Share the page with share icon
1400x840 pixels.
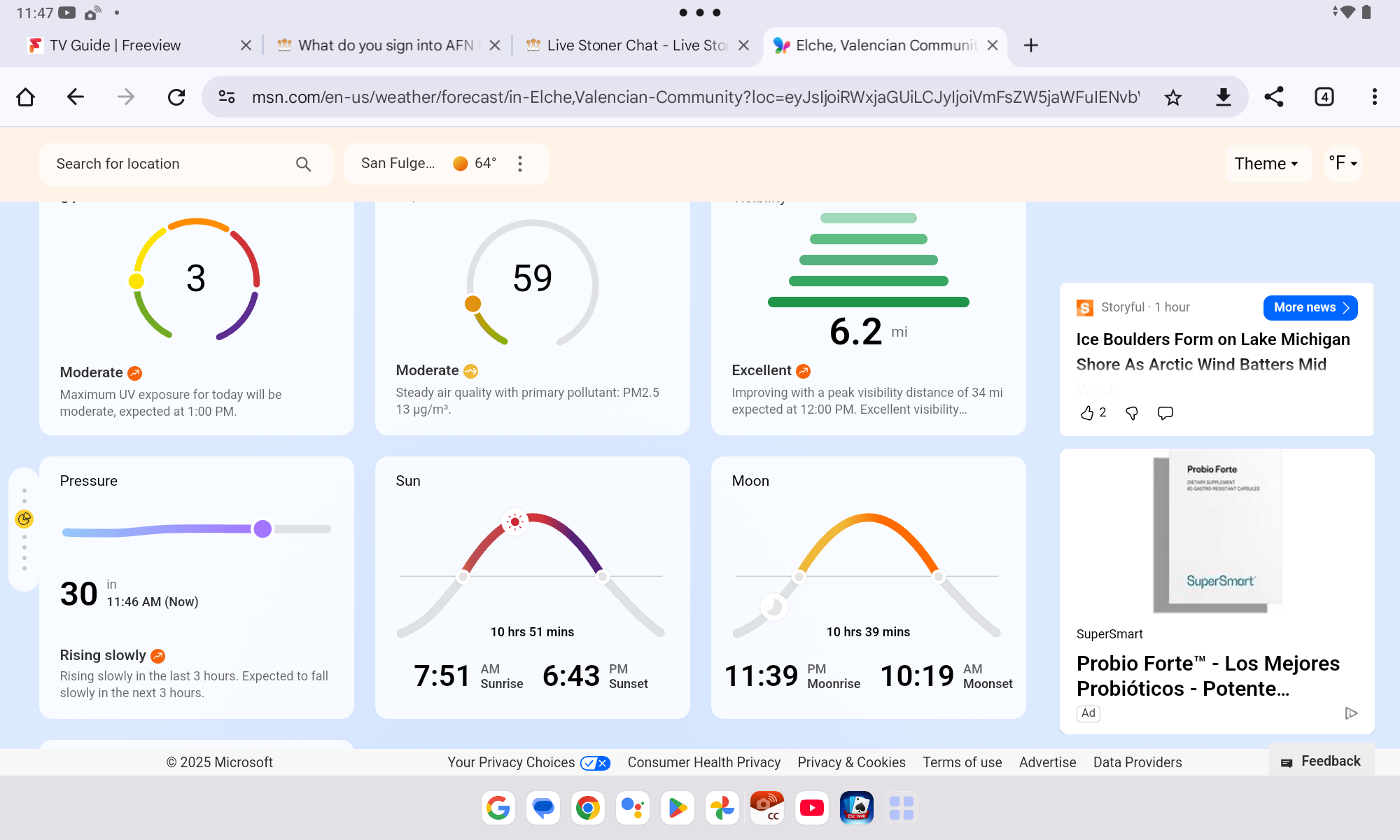(1274, 97)
